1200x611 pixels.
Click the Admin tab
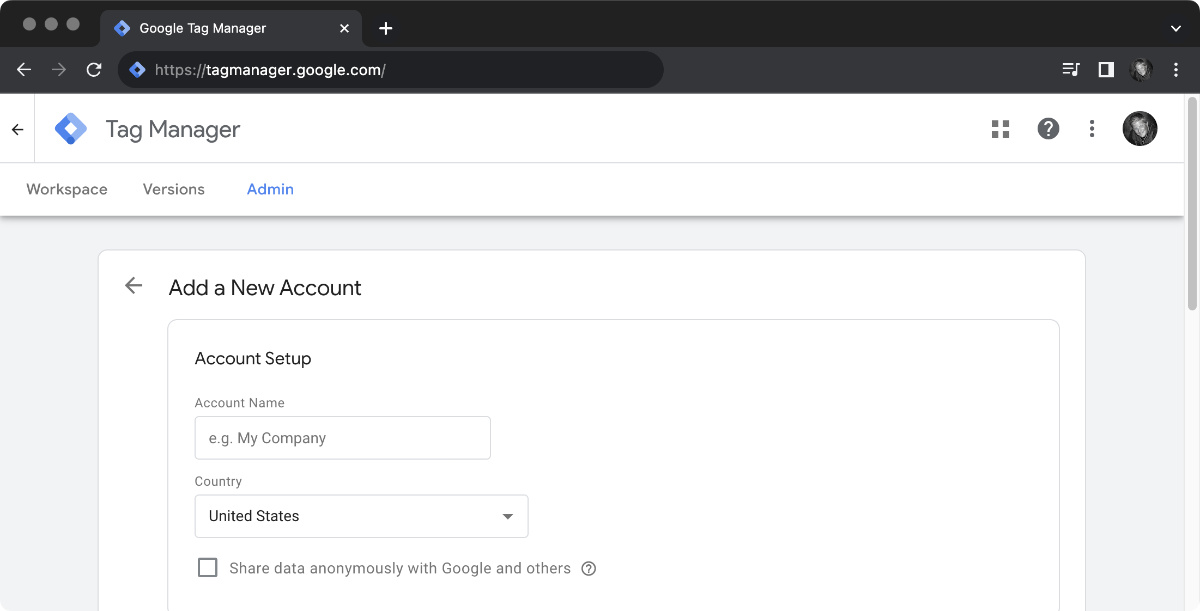click(270, 189)
